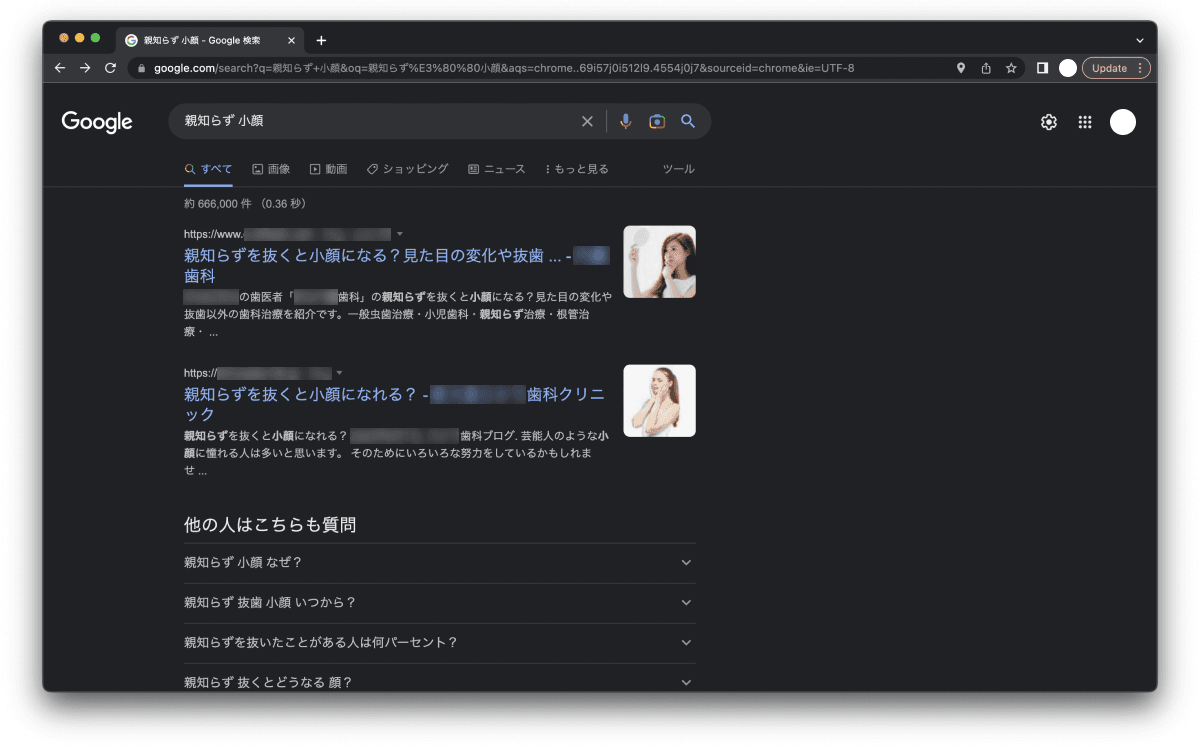Open first result's URL dropdown arrow
This screenshot has width=1200, height=750.
pos(400,234)
